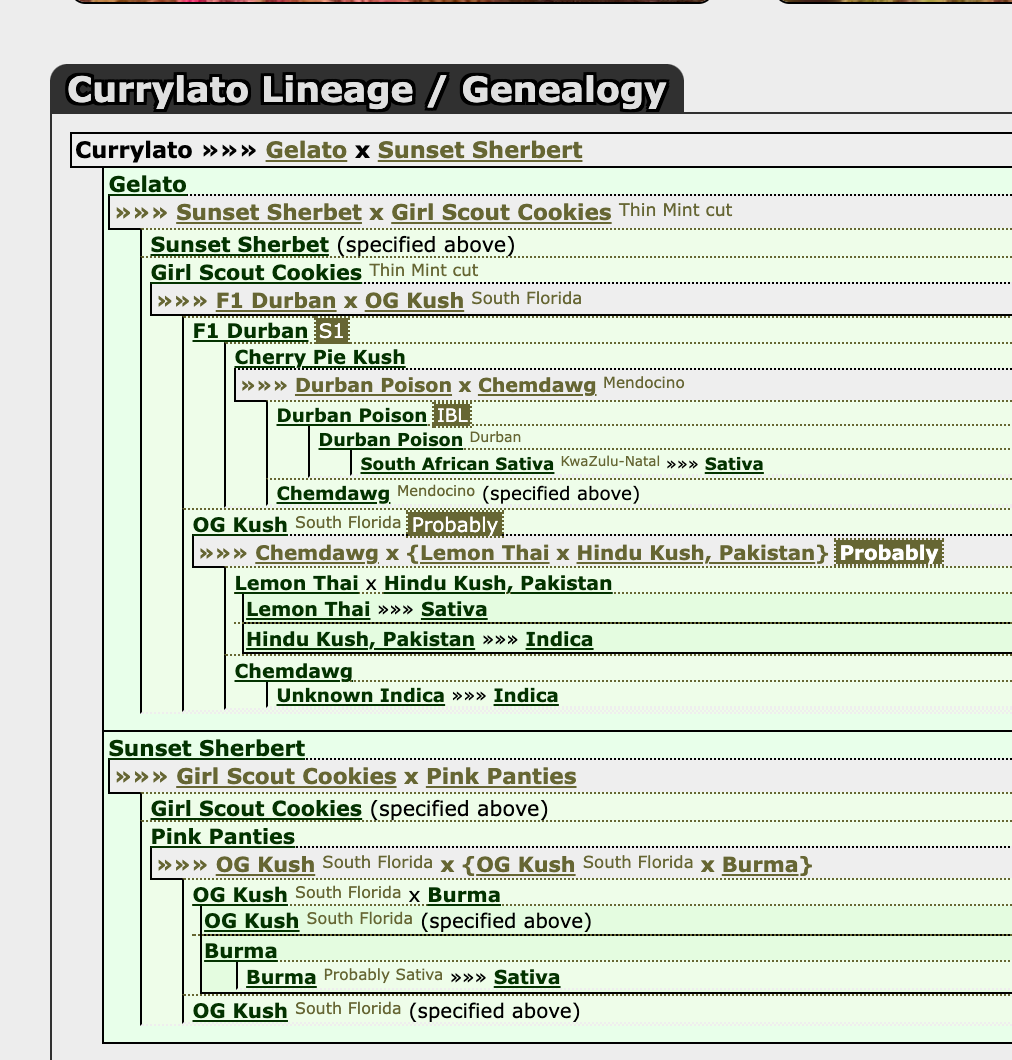The height and width of the screenshot is (1060, 1012).
Task: Click Probably badge after the closing brace
Action: click(x=888, y=553)
